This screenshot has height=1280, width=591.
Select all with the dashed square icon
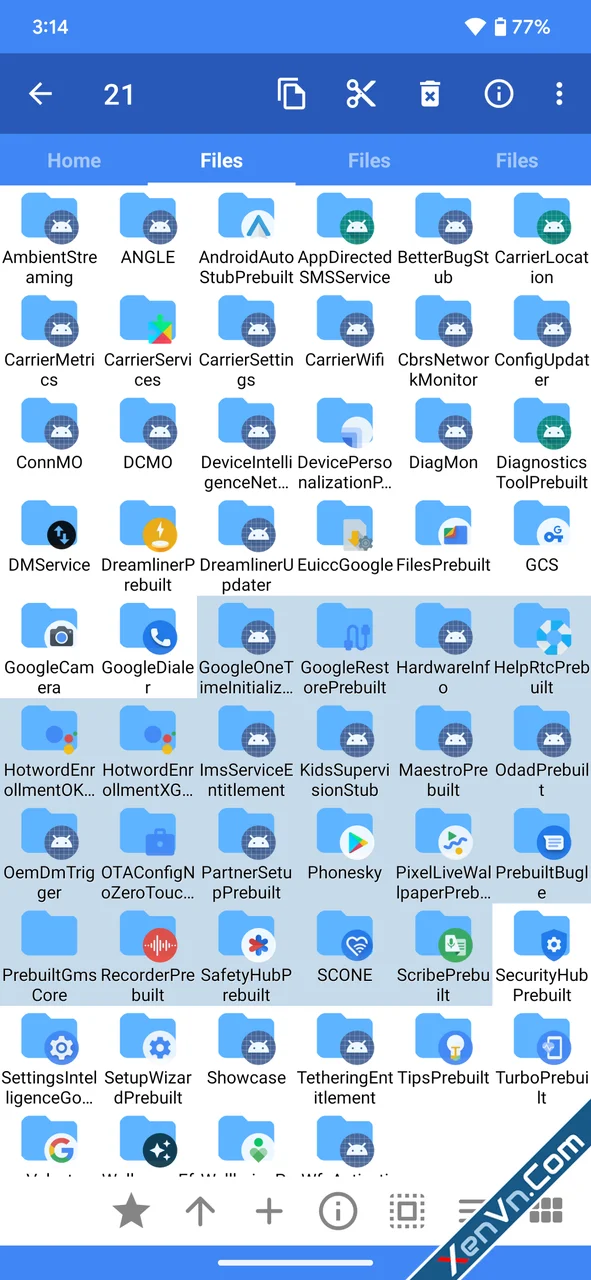click(x=406, y=1212)
